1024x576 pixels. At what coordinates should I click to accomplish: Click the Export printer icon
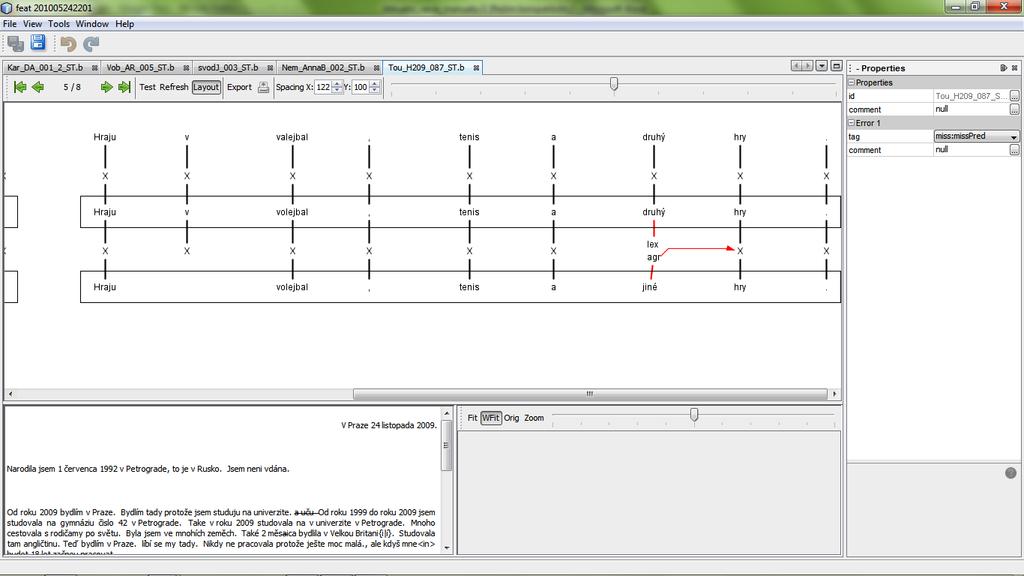coord(263,87)
